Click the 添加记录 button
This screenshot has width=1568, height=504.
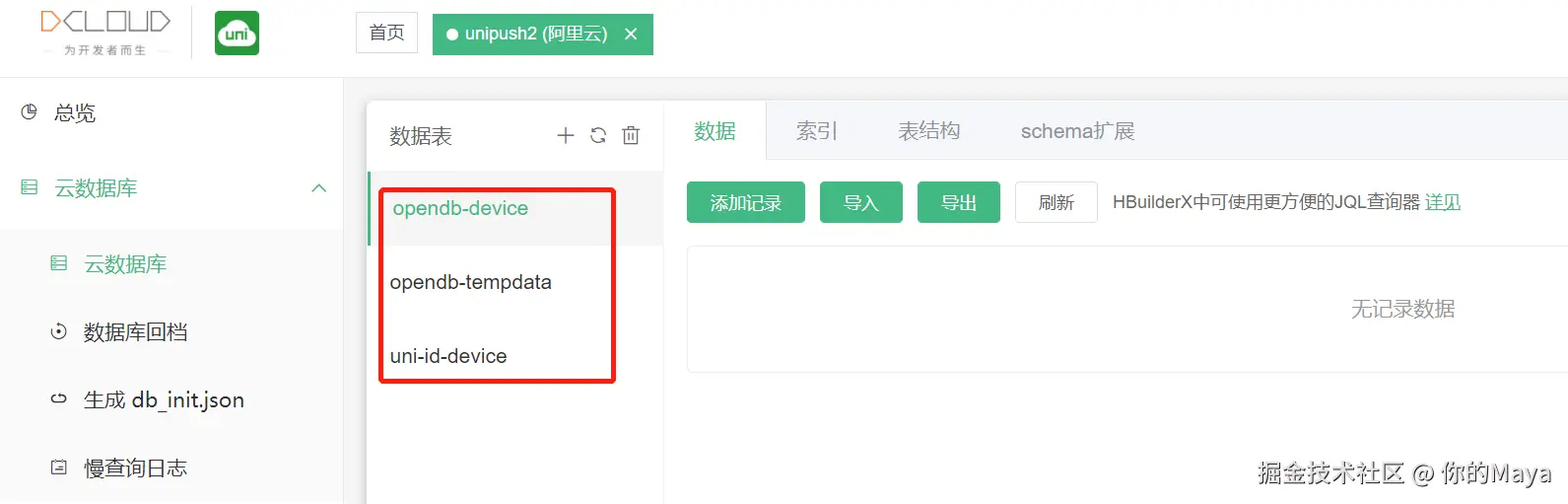pyautogui.click(x=746, y=202)
